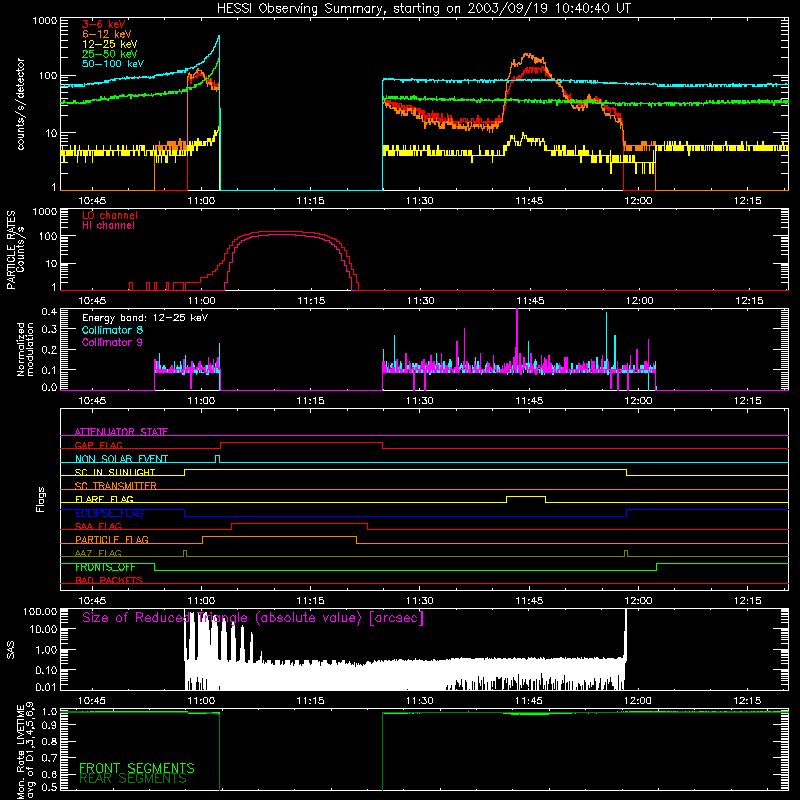Click the 10:45 tick under the SAS panel

click(92, 701)
